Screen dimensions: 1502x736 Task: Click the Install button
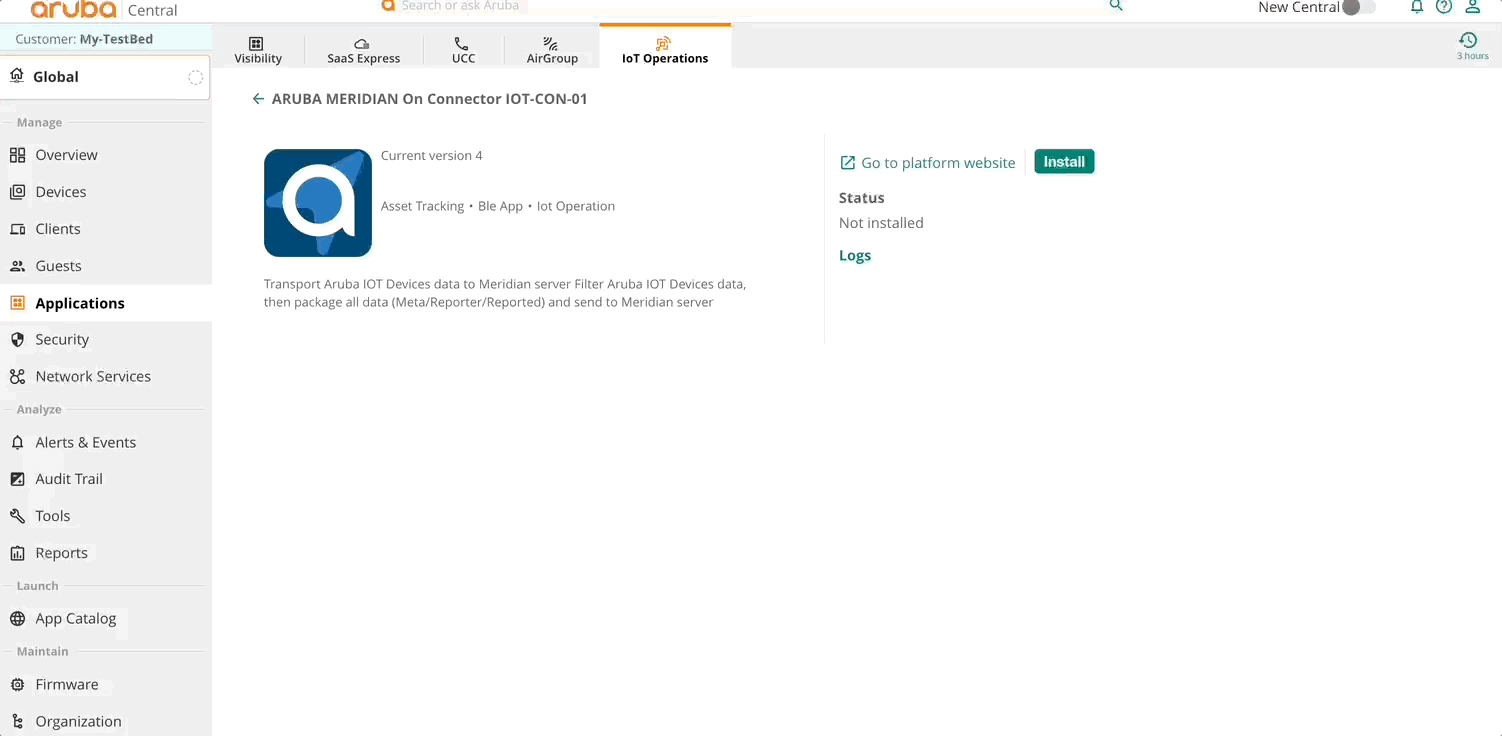1064,162
